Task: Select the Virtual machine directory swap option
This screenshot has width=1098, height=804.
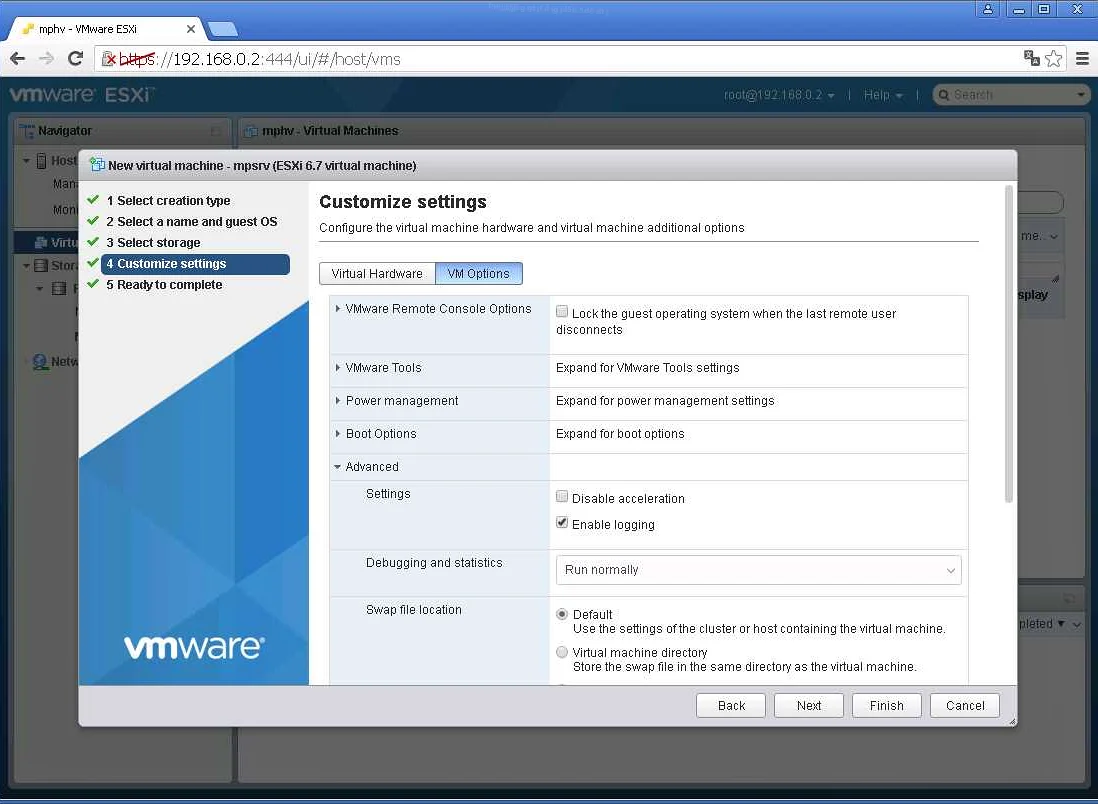Action: (562, 652)
